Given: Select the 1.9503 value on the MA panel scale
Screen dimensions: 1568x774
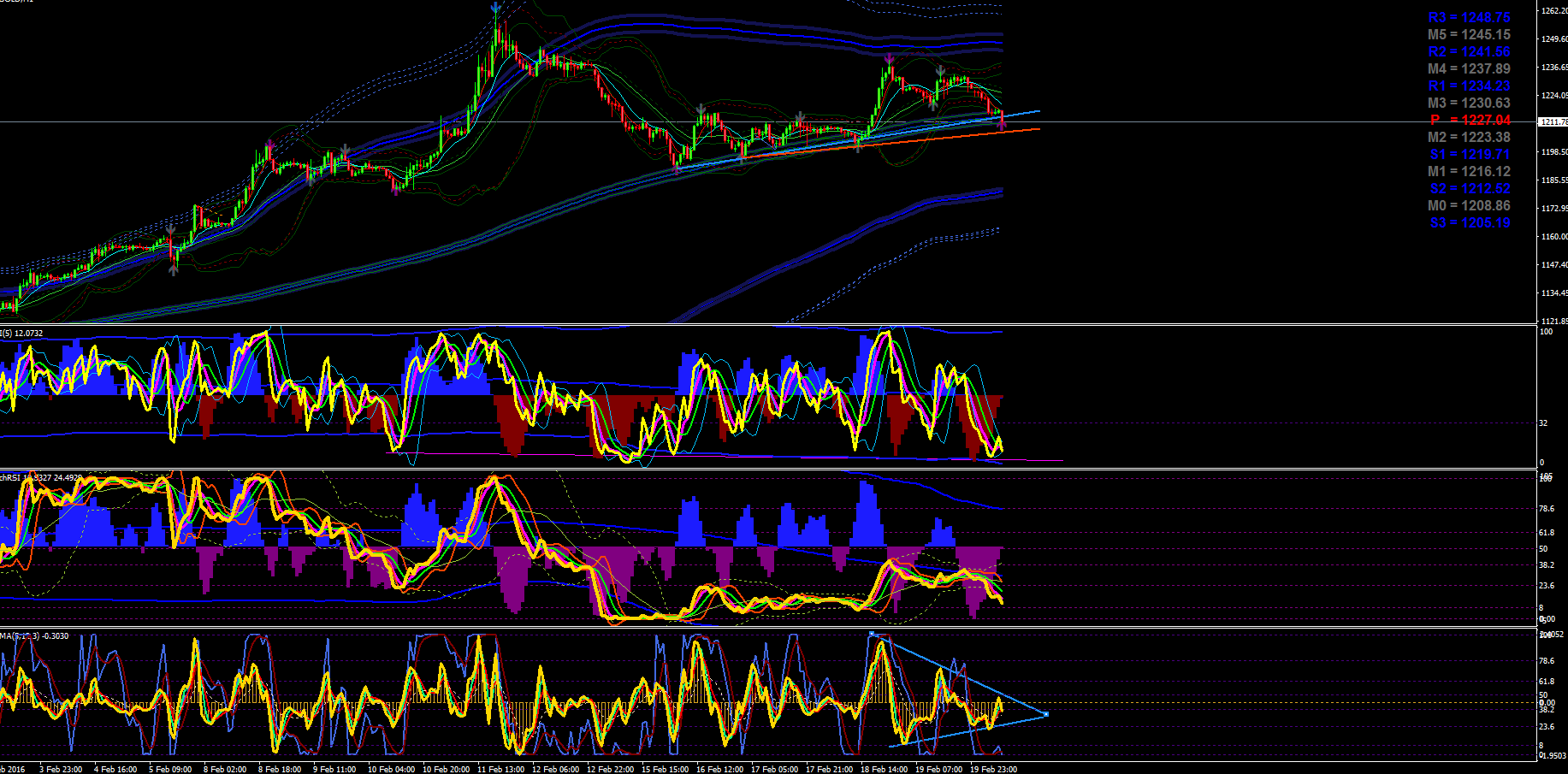Looking at the screenshot, I should click(x=1553, y=755).
